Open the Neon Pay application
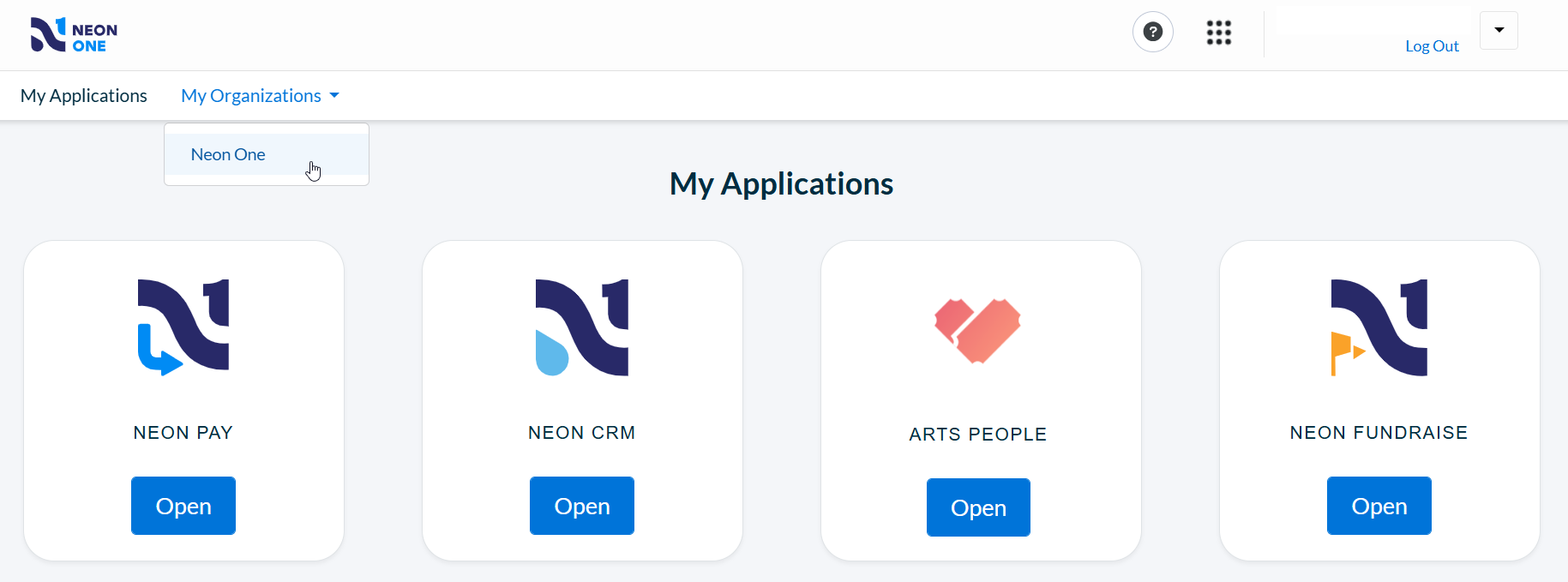The height and width of the screenshot is (582, 1568). tap(183, 506)
